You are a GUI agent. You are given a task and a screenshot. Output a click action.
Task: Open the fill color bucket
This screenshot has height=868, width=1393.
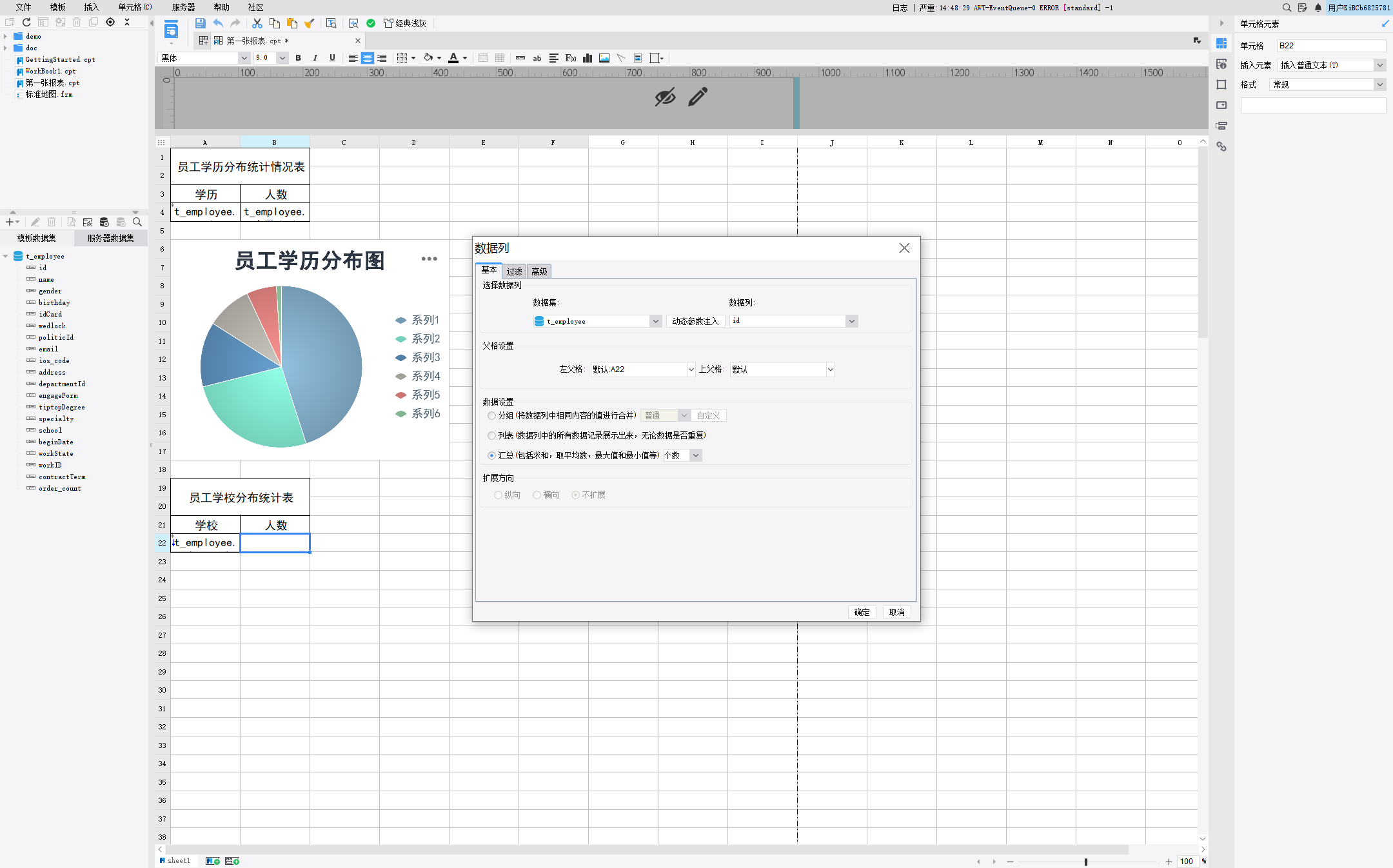tap(428, 58)
